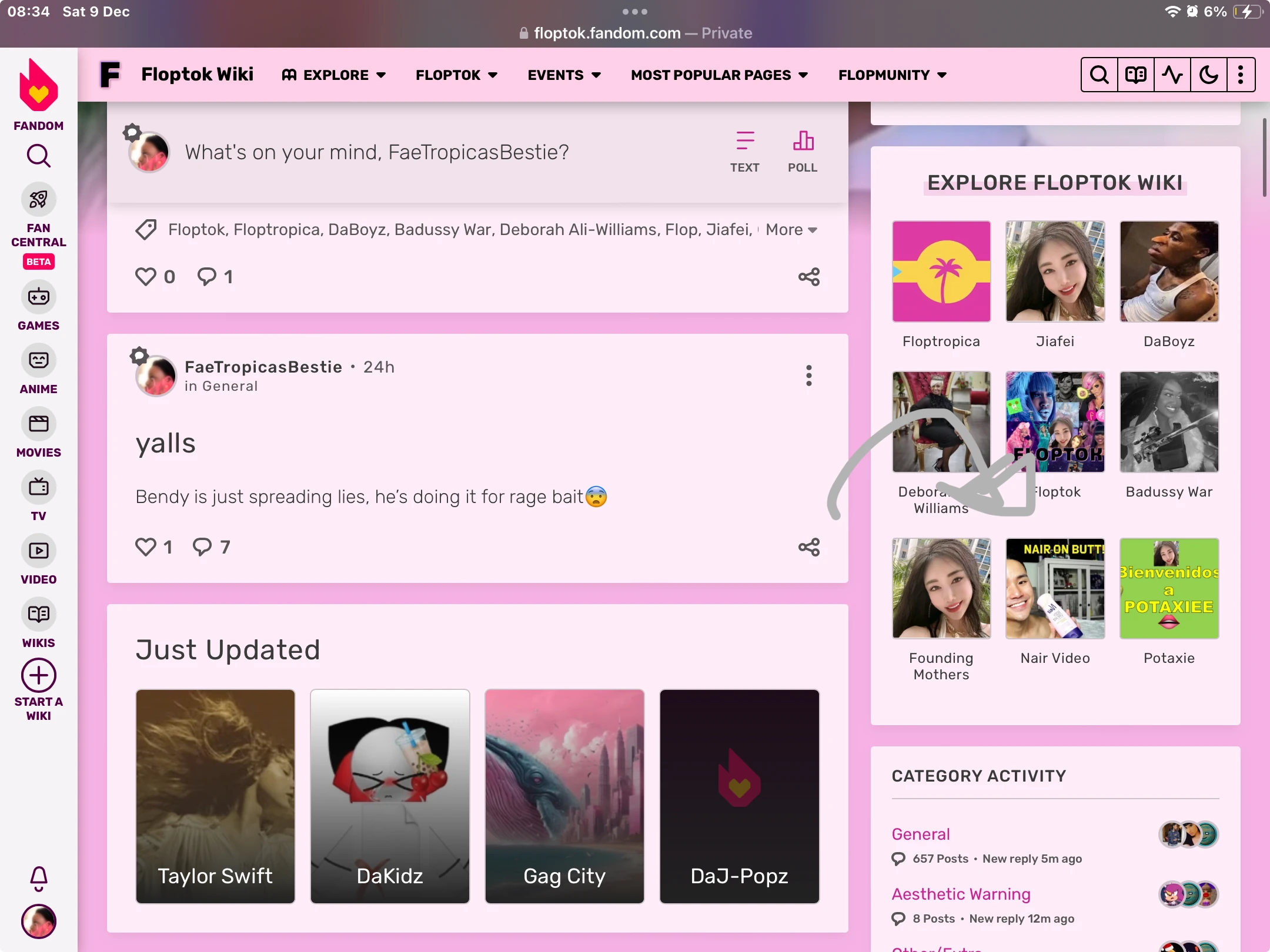The height and width of the screenshot is (952, 1270).
Task: Open the Explore dropdown
Action: [x=333, y=75]
